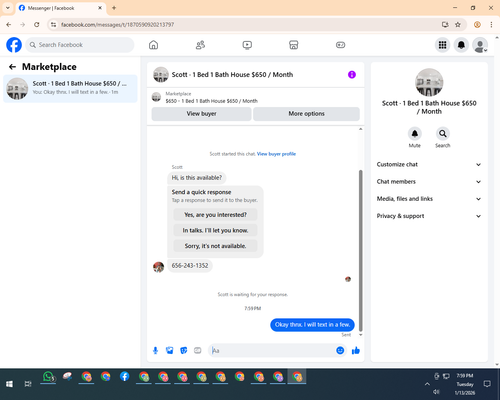500x400 pixels.
Task: Open Task View on the taskbar
Action: tap(28, 384)
